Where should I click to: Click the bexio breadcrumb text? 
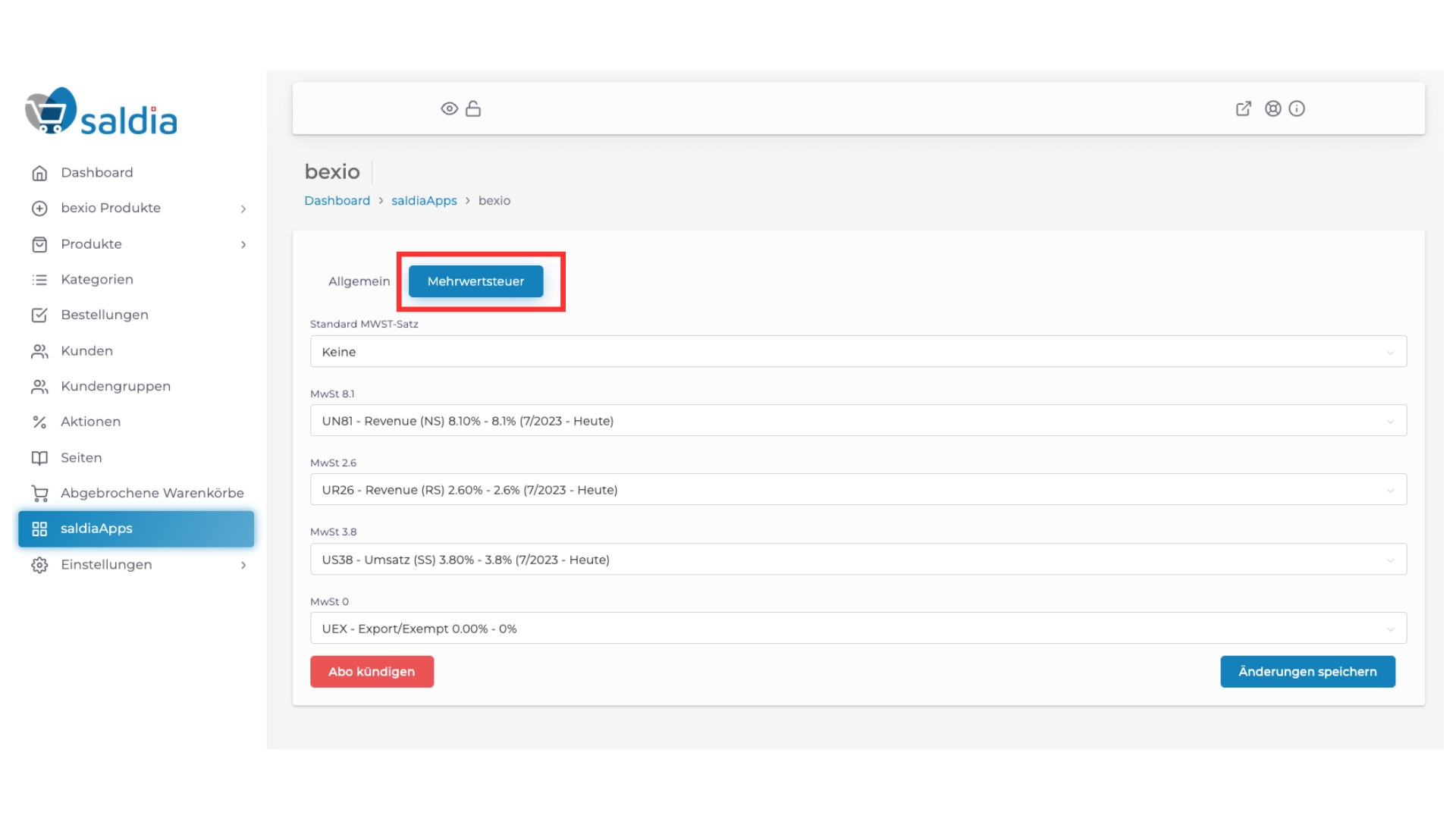[x=494, y=201]
